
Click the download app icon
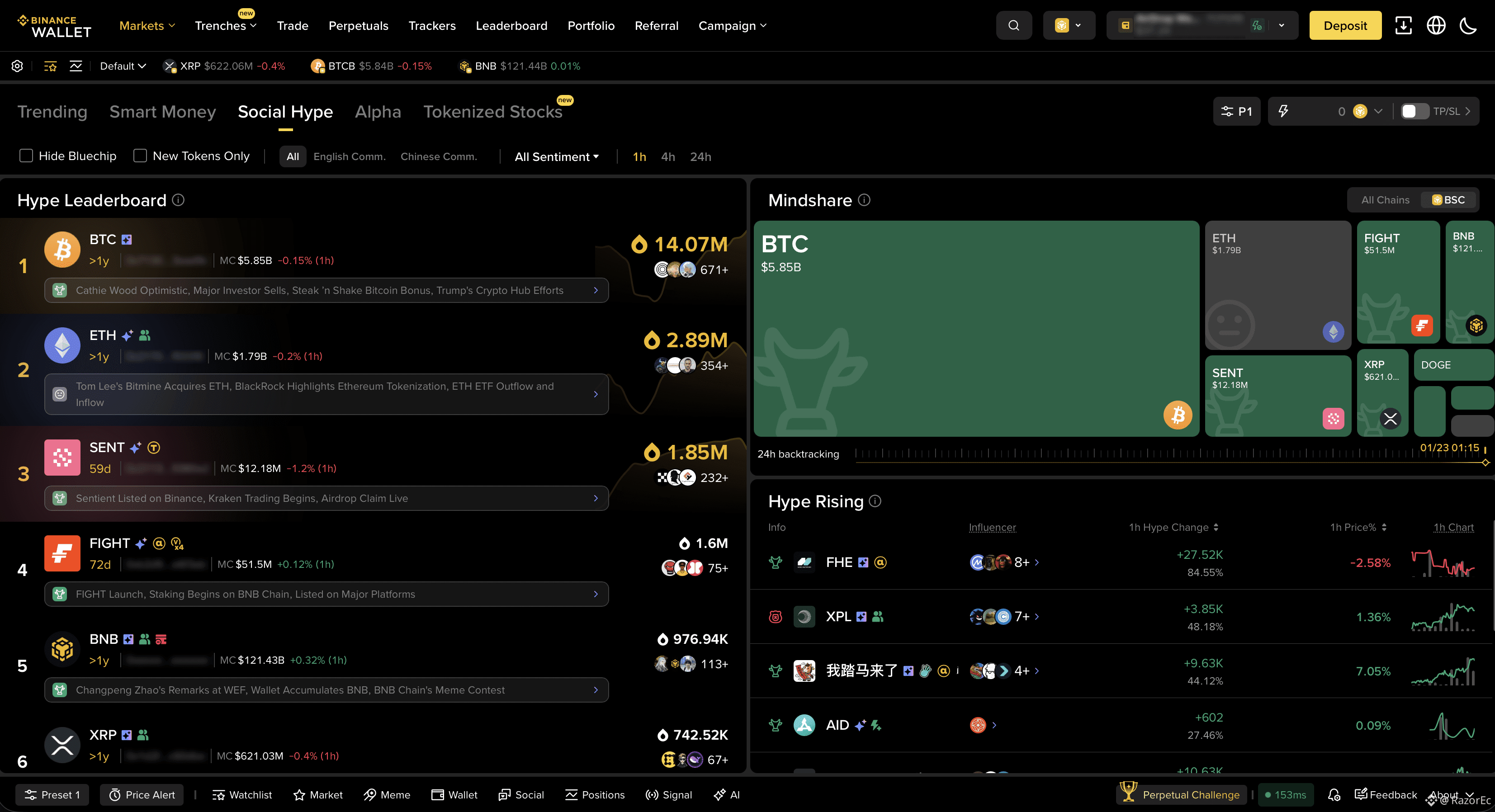pyautogui.click(x=1403, y=25)
